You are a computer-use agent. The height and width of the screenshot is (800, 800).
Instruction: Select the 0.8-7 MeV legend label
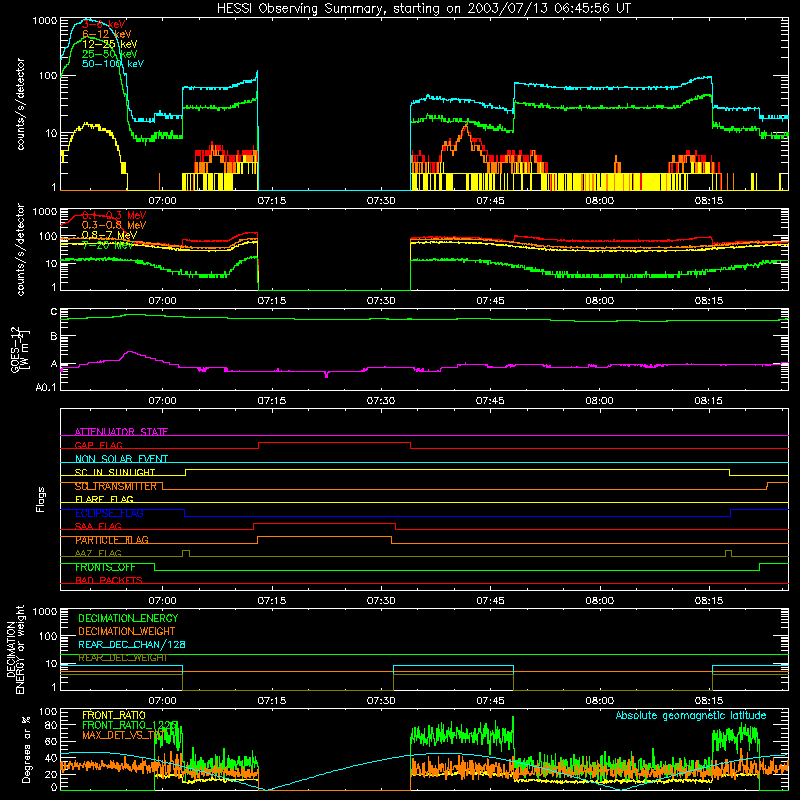click(109, 235)
